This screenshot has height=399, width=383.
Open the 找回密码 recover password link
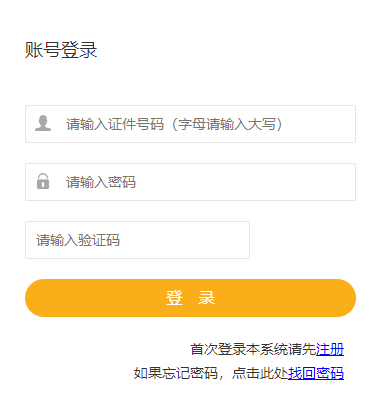[316, 373]
